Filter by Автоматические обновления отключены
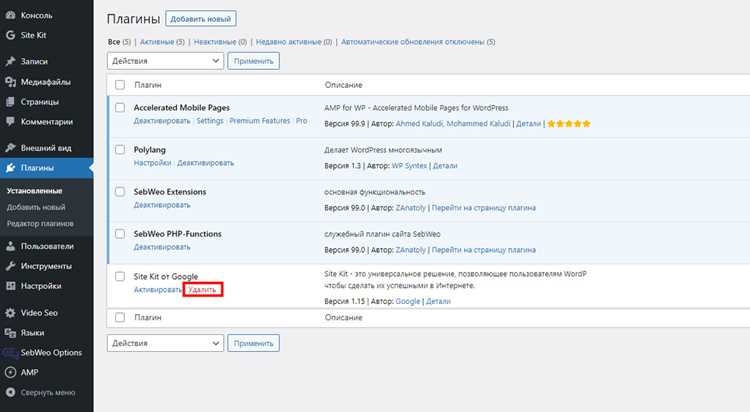750x412 pixels. pos(418,42)
